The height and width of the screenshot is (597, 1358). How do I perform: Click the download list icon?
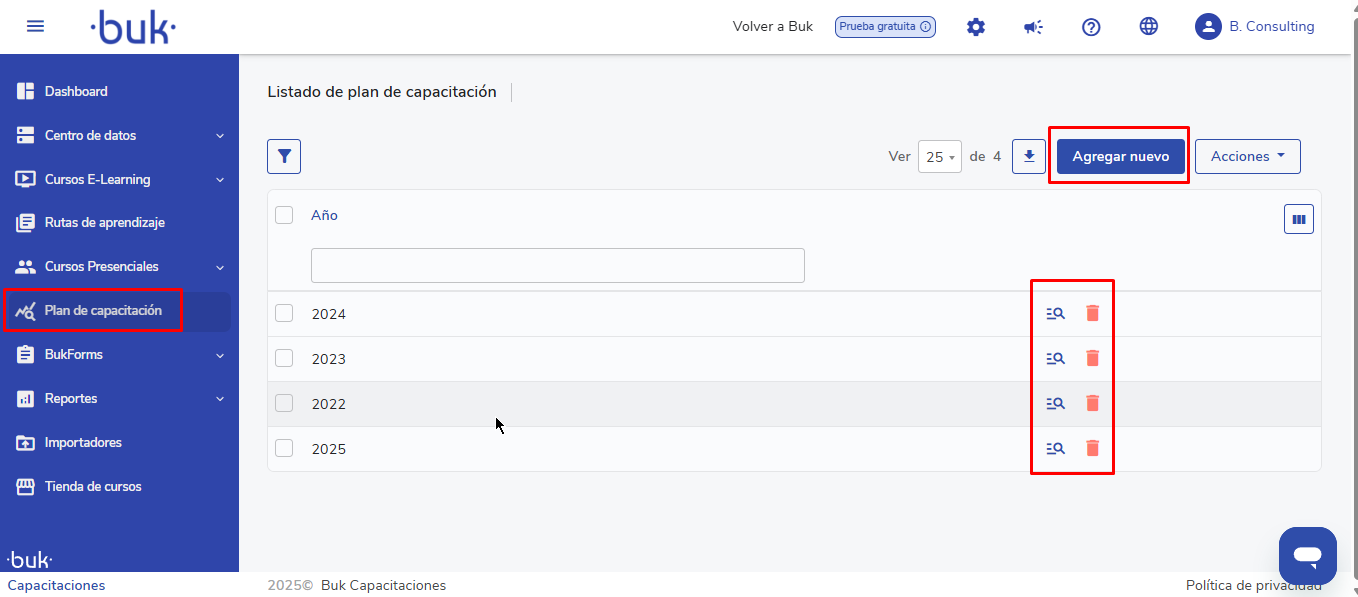(1028, 156)
